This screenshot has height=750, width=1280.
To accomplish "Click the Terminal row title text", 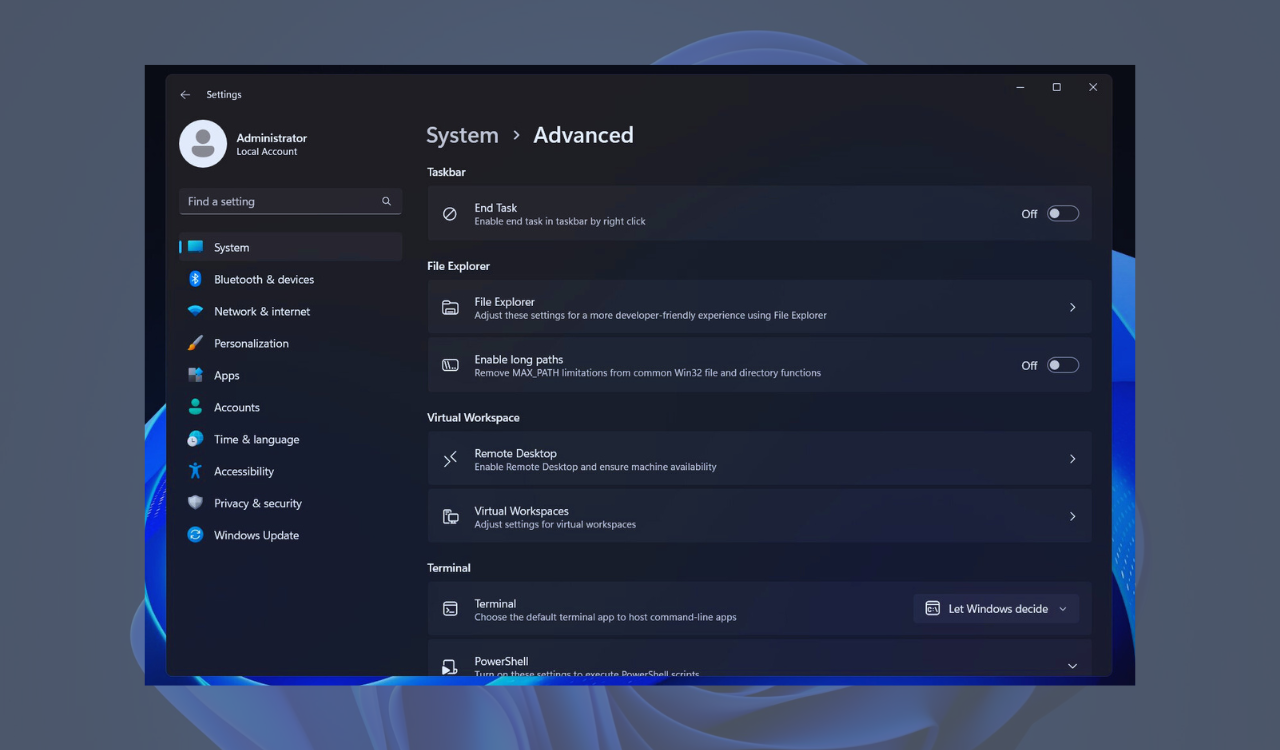I will pos(495,603).
